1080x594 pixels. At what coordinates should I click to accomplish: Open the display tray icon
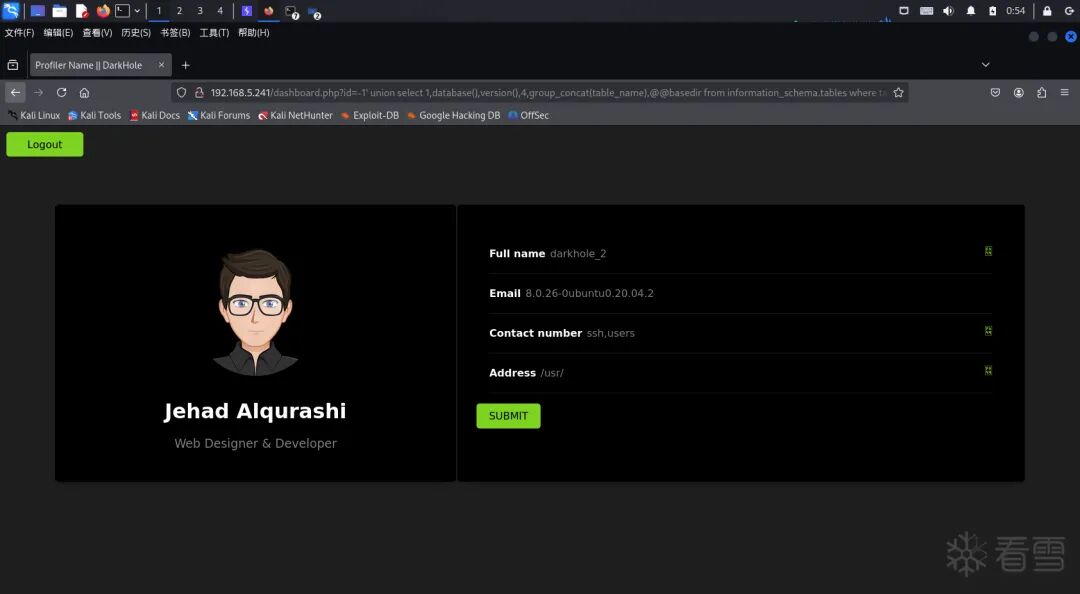point(904,11)
